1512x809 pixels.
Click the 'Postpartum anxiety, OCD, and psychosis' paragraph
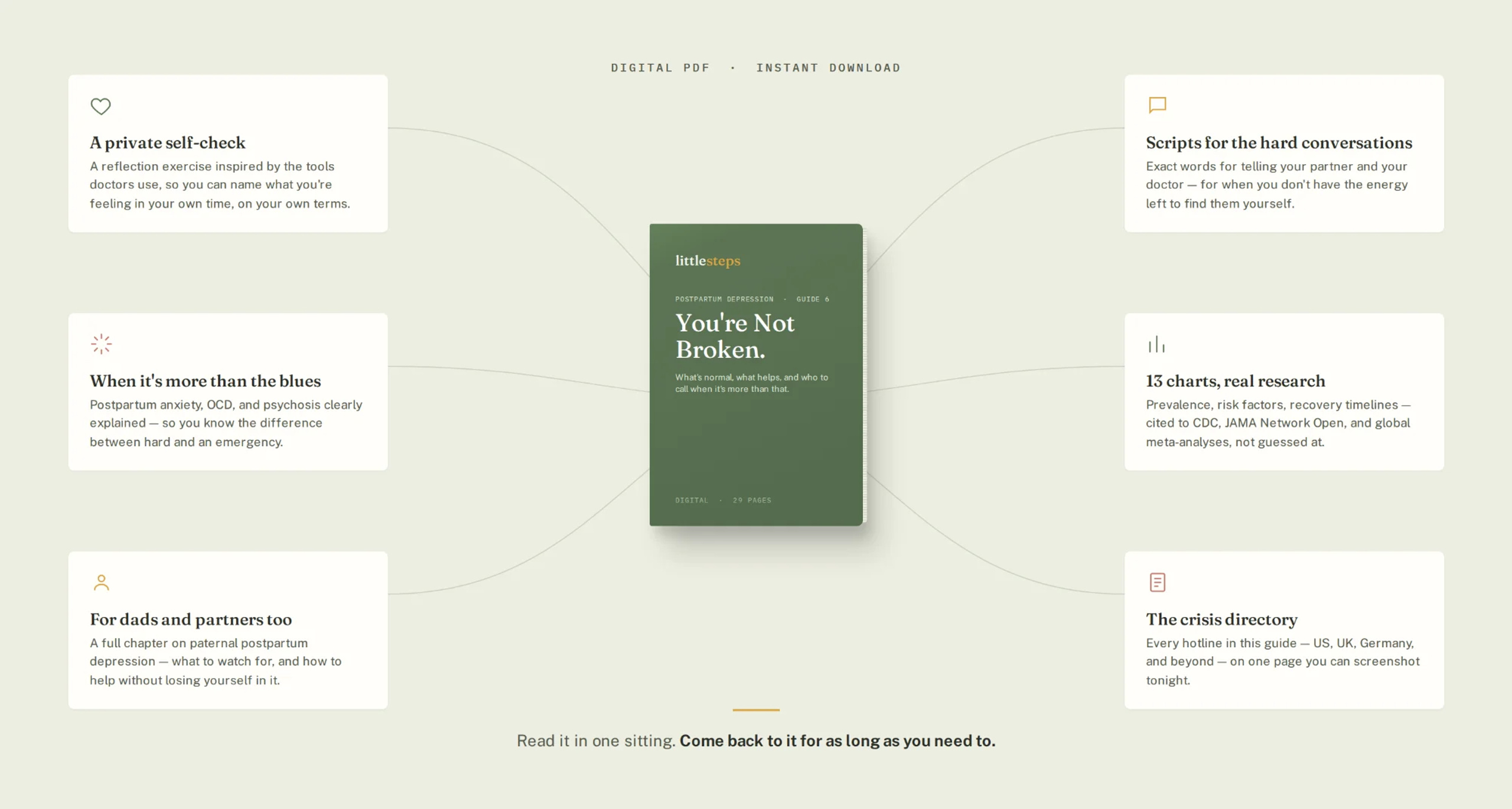pyautogui.click(x=226, y=423)
